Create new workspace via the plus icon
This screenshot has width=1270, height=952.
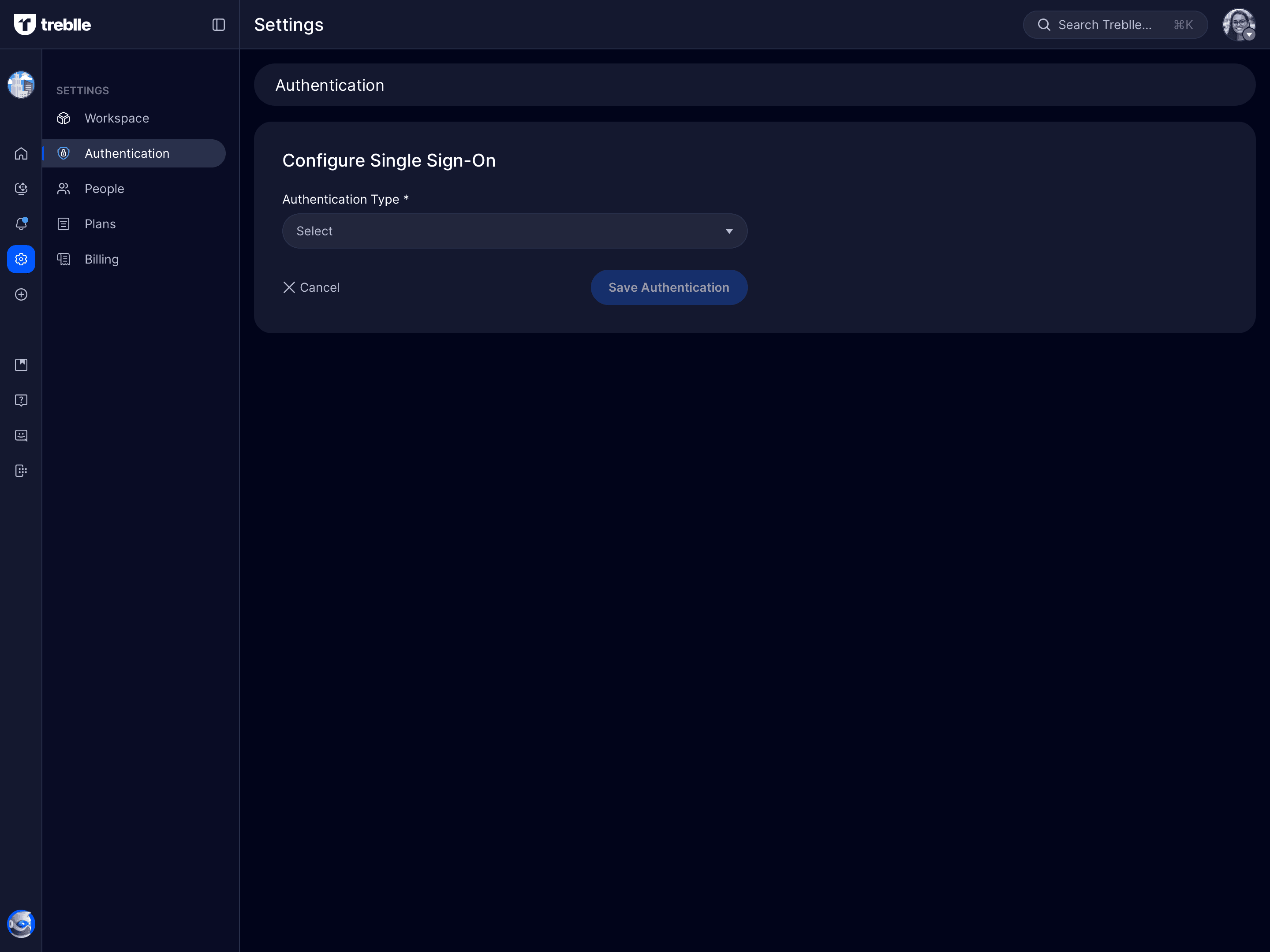tap(21, 294)
